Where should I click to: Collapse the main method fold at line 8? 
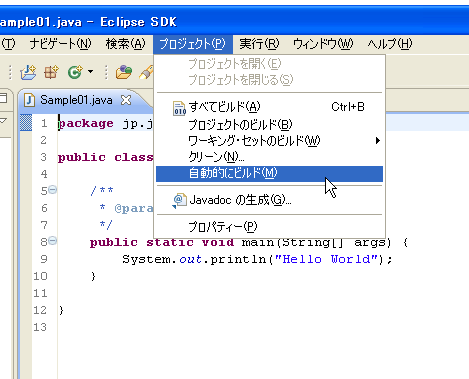point(53,241)
